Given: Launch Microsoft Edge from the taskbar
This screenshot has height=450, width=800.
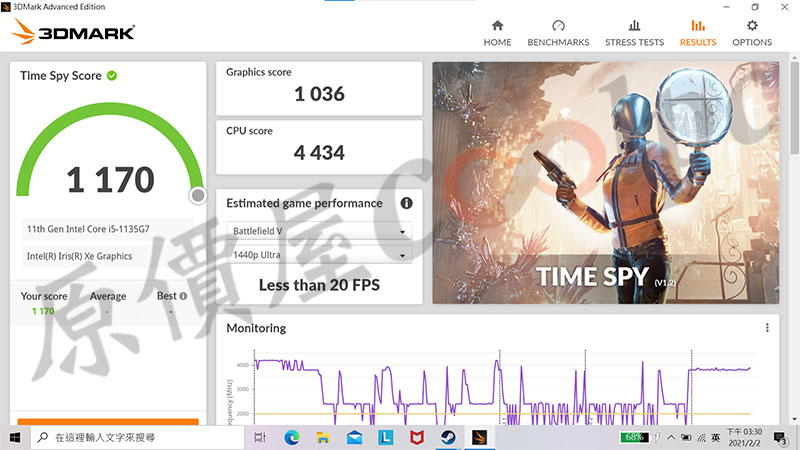Looking at the screenshot, I should coord(292,437).
